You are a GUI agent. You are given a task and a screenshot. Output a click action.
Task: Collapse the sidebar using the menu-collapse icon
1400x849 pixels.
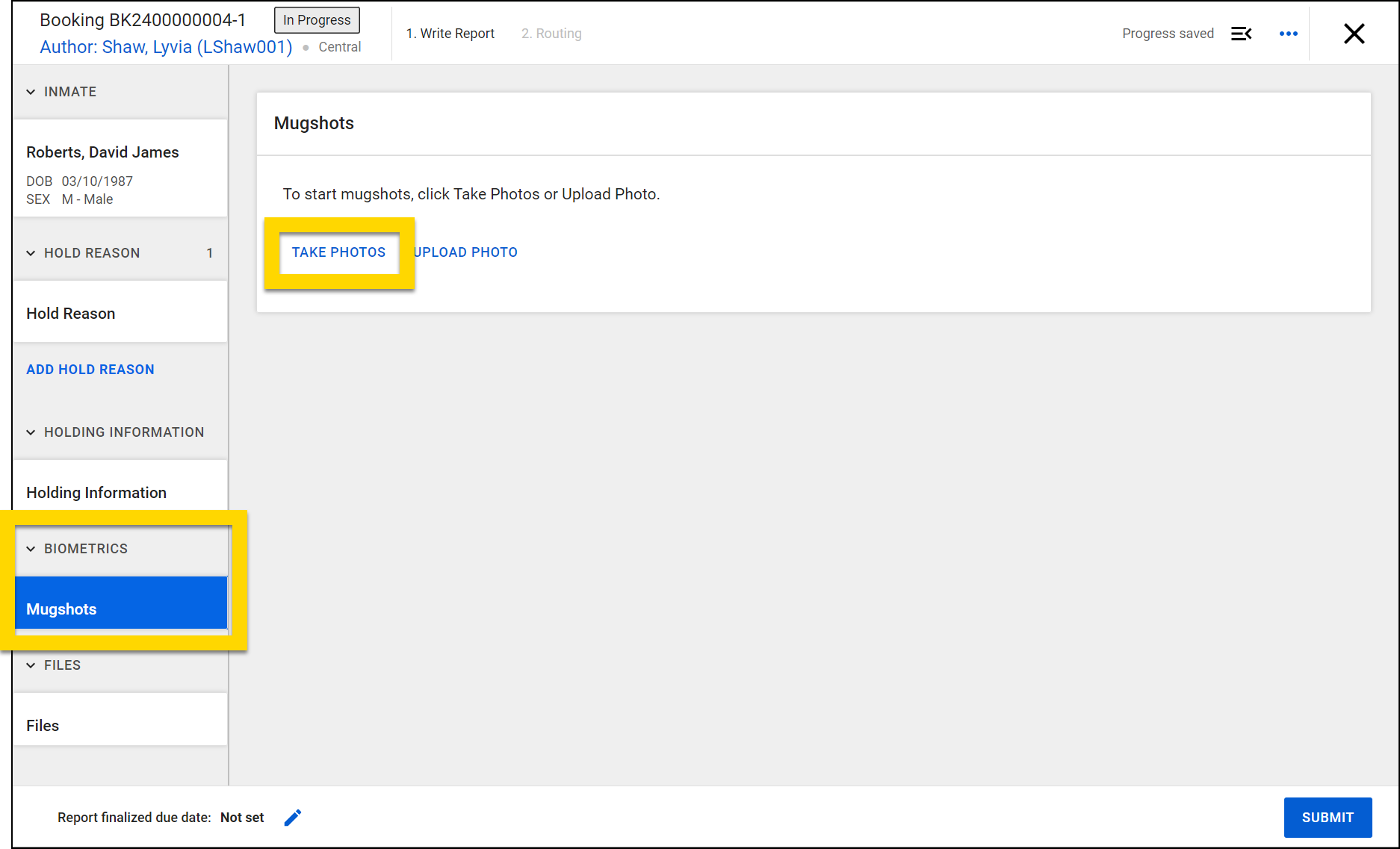1241,34
